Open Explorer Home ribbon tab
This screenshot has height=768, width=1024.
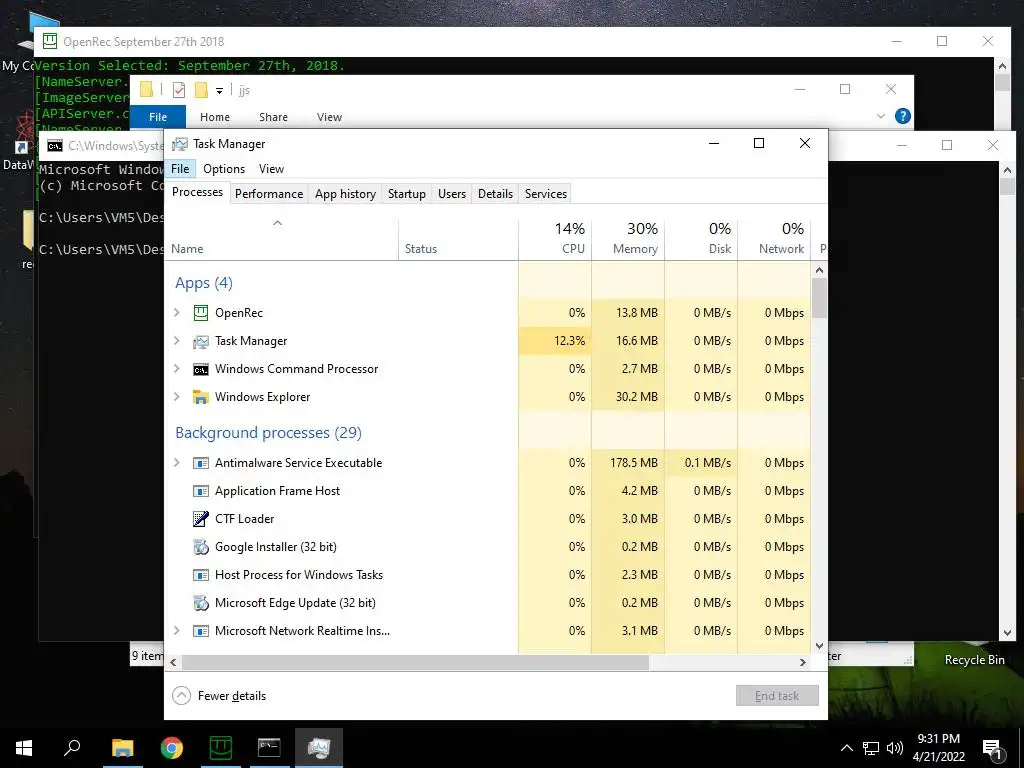click(x=215, y=117)
